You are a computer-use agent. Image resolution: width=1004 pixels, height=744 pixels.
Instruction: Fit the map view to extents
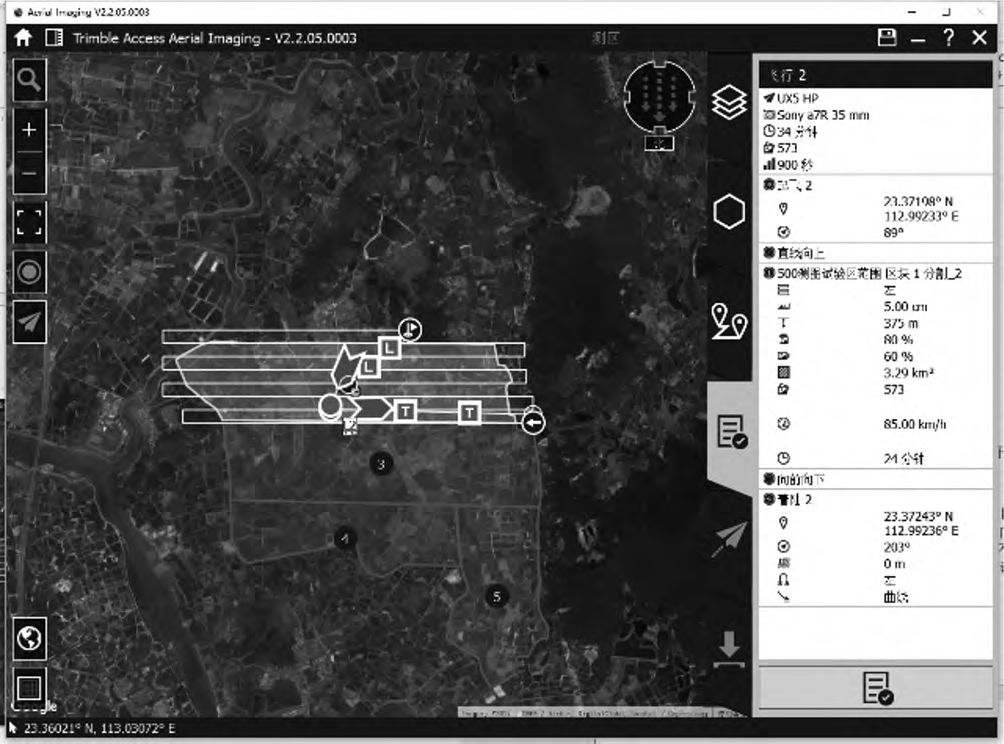(x=29, y=222)
